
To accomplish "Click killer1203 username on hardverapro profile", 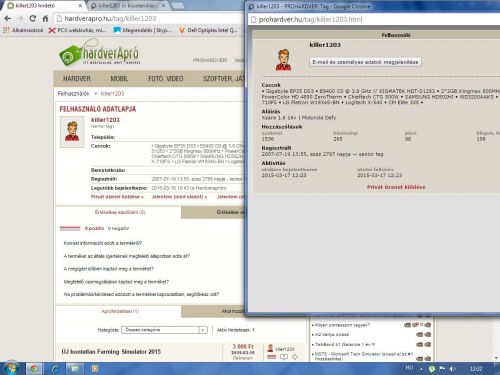I will tap(105, 120).
